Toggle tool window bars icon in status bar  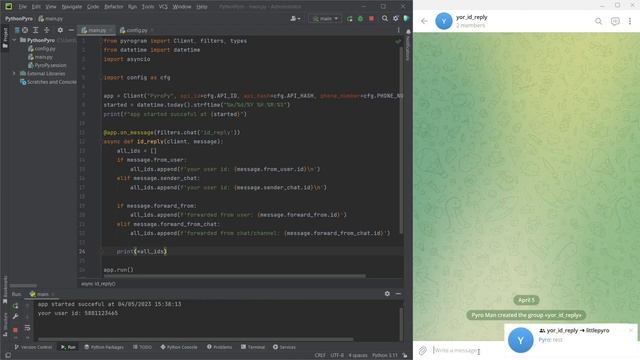click(7, 356)
